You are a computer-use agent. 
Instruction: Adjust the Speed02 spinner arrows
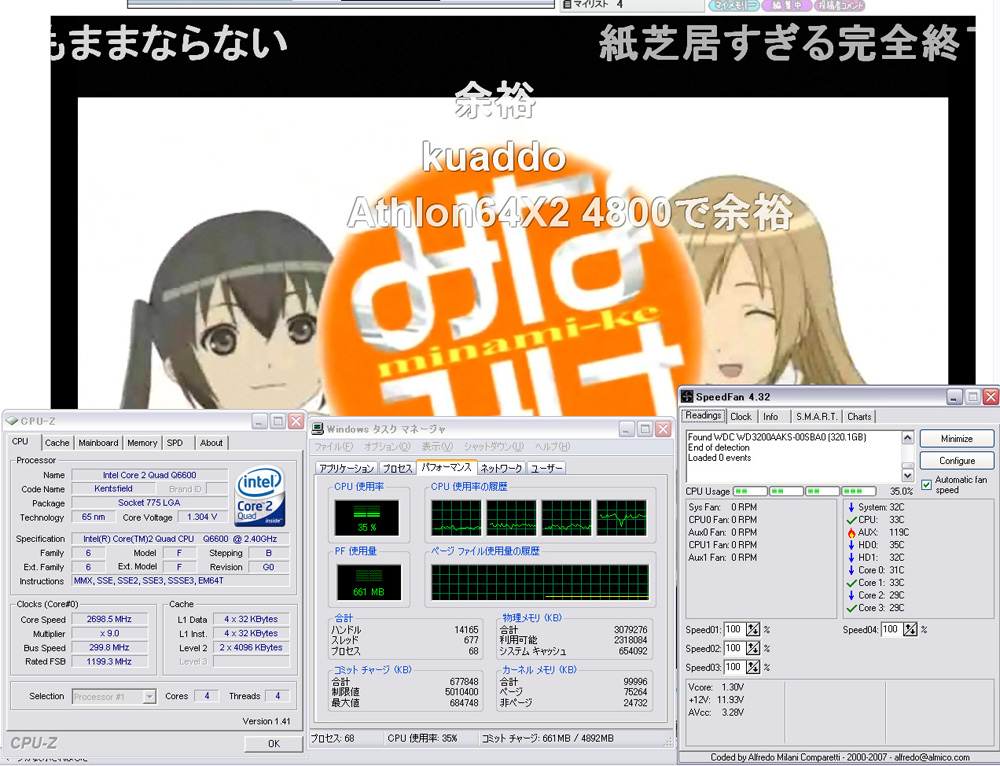(753, 649)
